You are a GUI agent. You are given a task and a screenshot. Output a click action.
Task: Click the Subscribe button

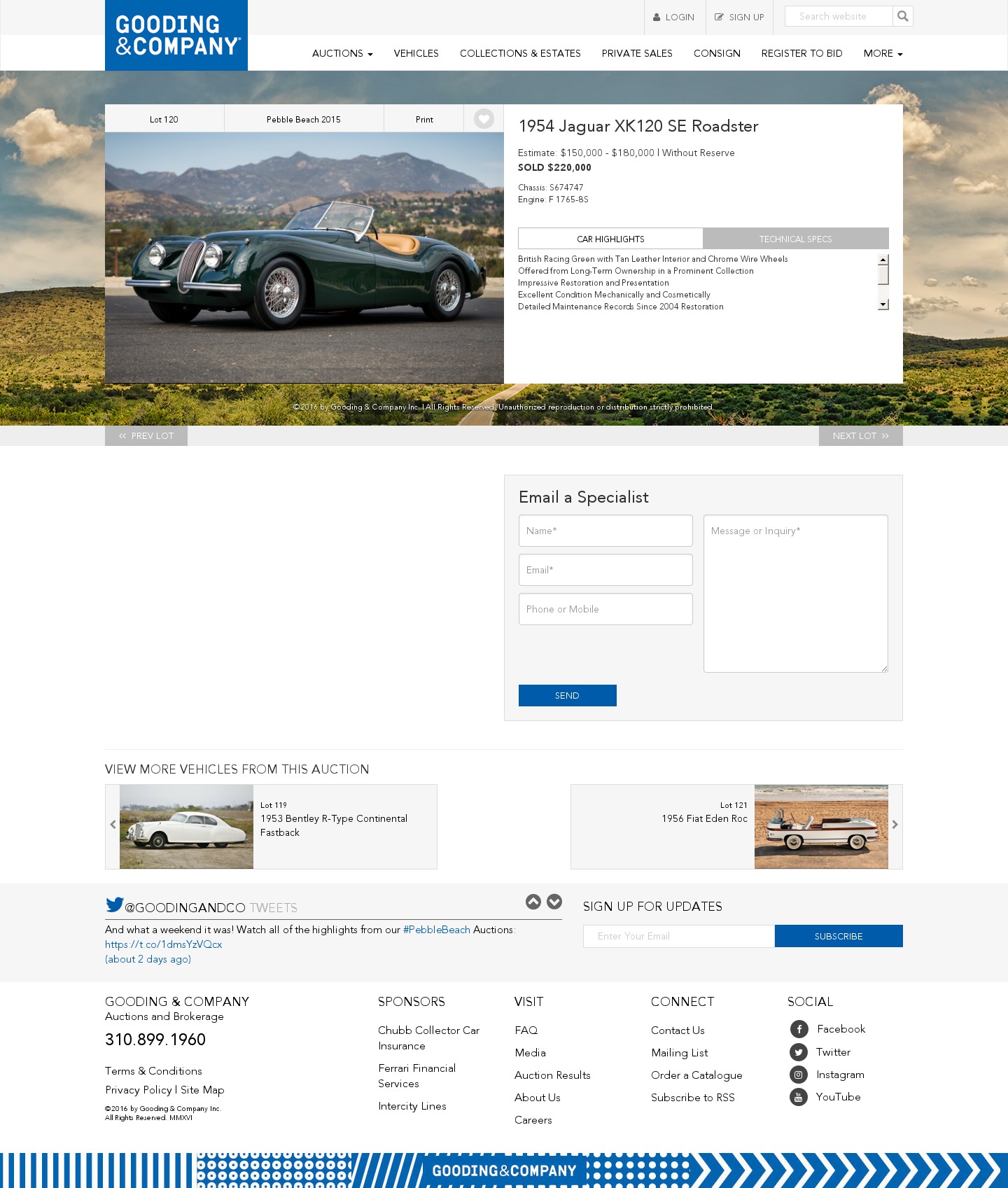click(x=839, y=936)
